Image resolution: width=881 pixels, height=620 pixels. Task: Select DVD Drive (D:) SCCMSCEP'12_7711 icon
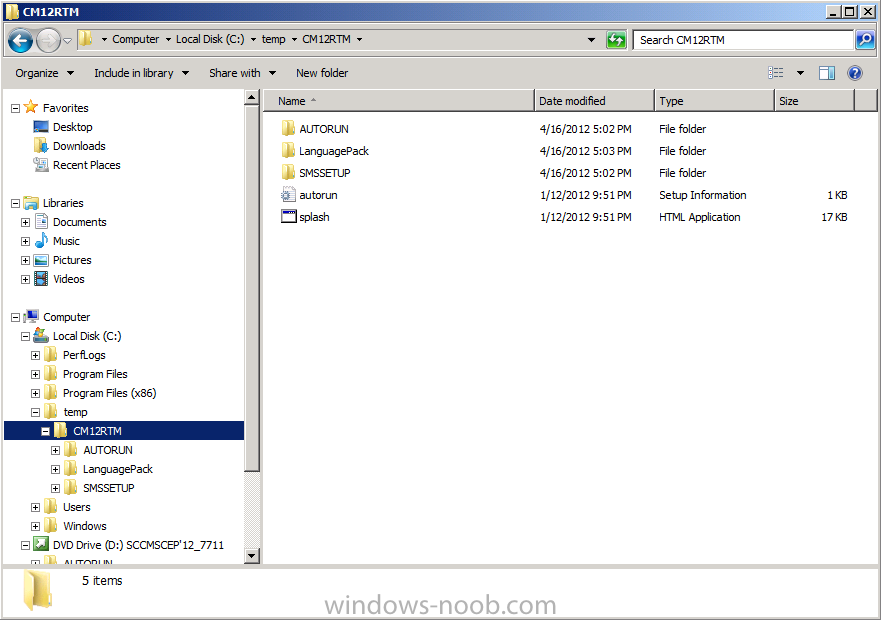[x=41, y=544]
